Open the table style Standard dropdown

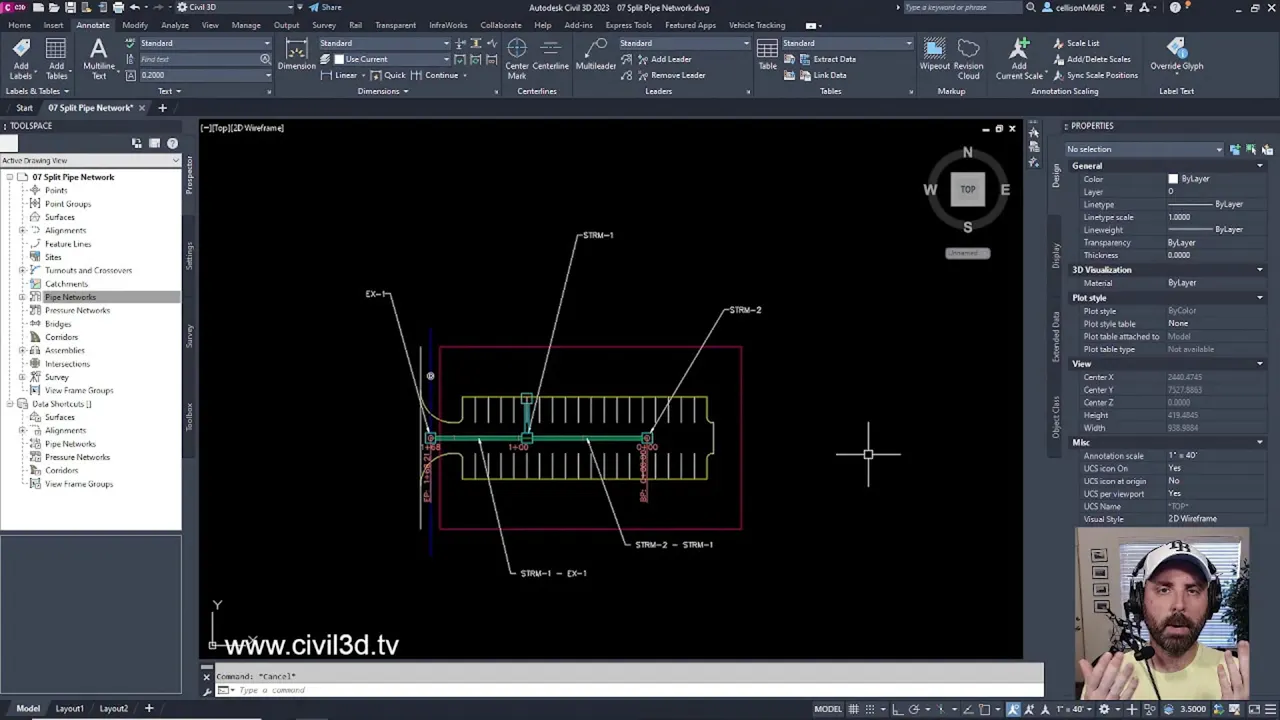coord(847,43)
